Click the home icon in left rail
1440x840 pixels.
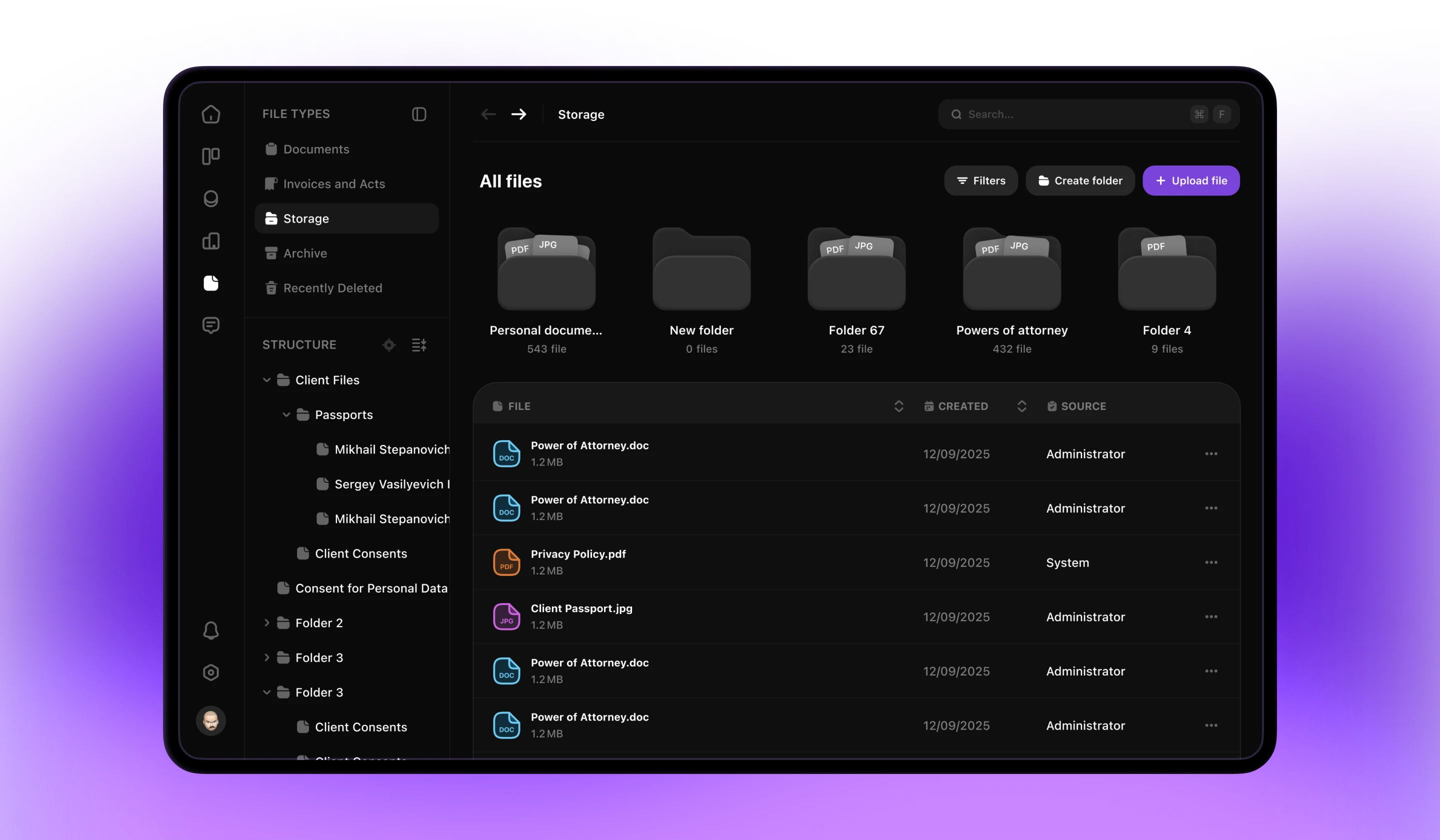click(x=211, y=114)
